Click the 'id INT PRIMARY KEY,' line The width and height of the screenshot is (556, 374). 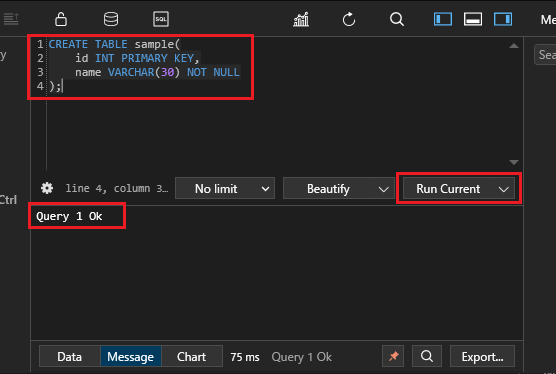click(x=137, y=58)
